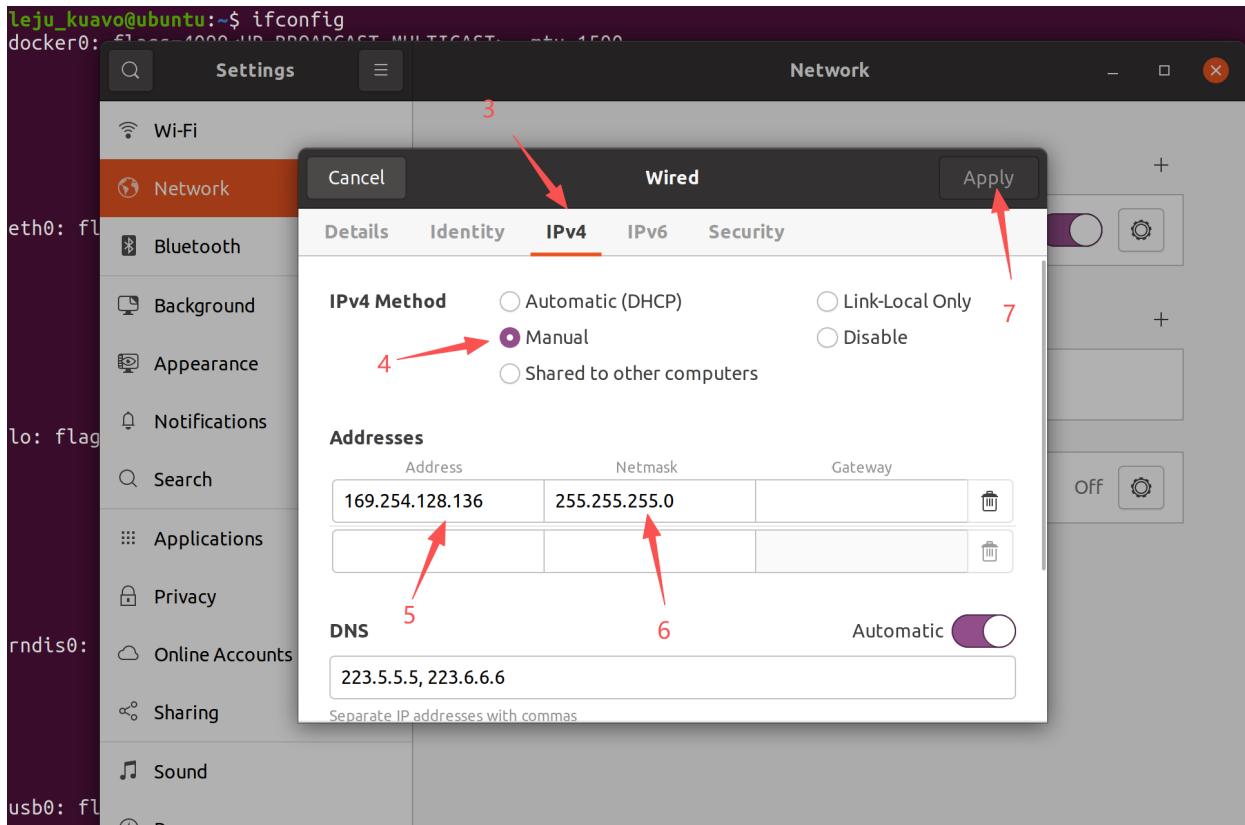Click the Apply button
Image resolution: width=1245 pixels, height=825 pixels.
click(988, 179)
